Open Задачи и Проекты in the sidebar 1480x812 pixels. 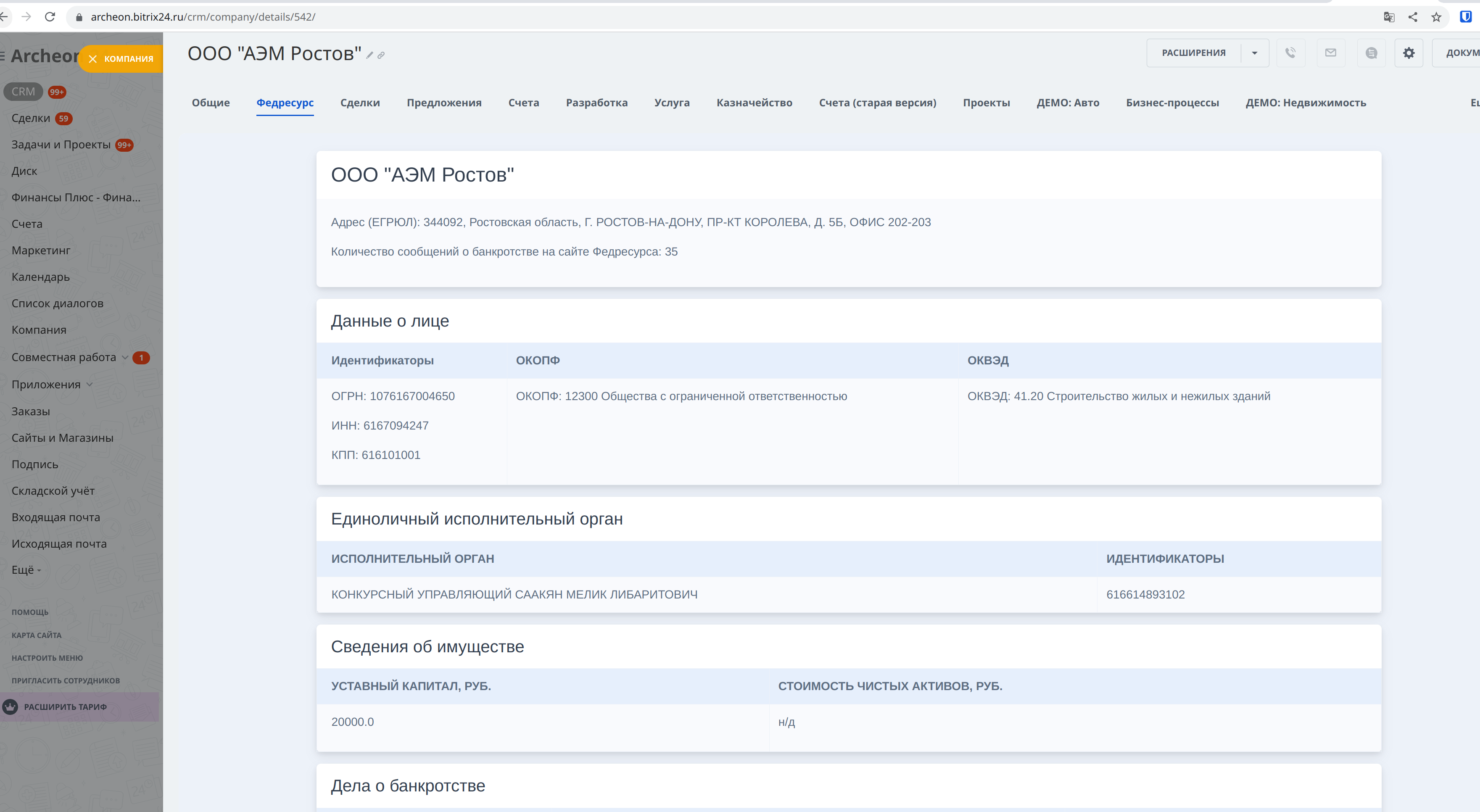tap(61, 145)
